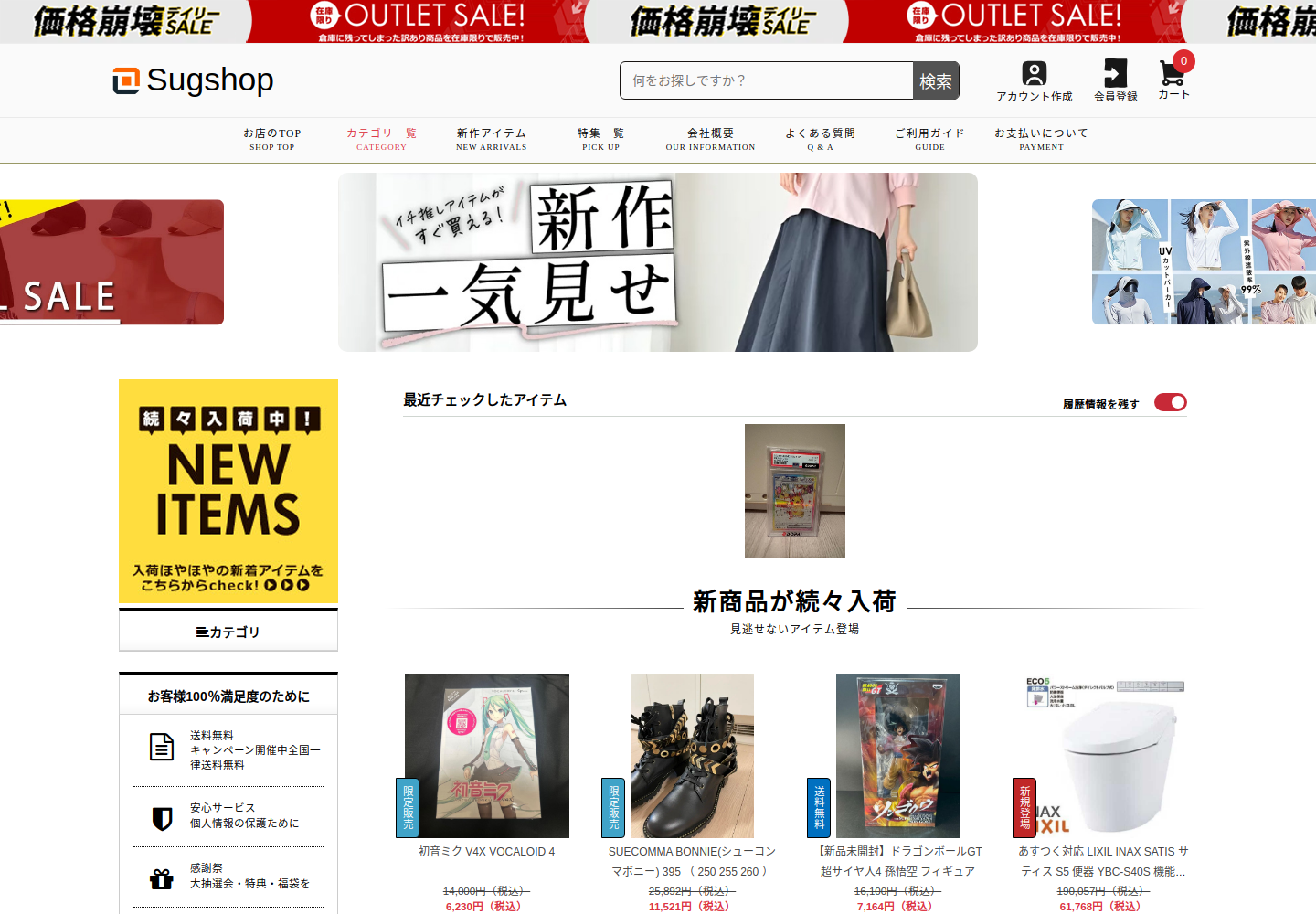Screen dimensions: 1316x914
Task: Click 初音ミク V4X VOCALOID 4 title
Action: point(487,851)
